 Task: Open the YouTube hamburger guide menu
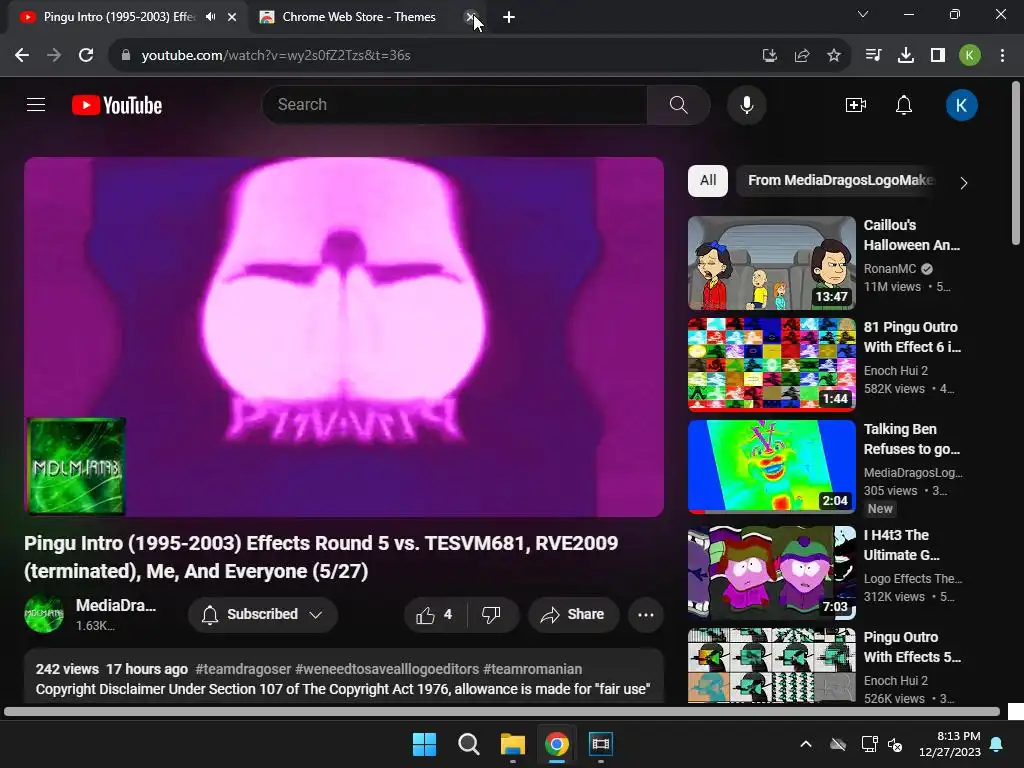point(36,104)
